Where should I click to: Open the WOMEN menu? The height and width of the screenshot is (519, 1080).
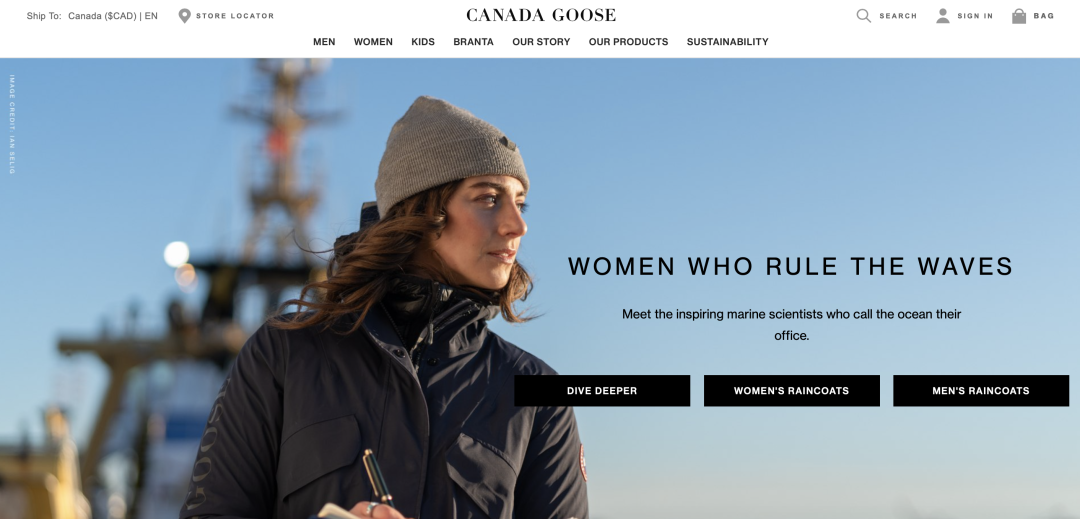(x=373, y=42)
